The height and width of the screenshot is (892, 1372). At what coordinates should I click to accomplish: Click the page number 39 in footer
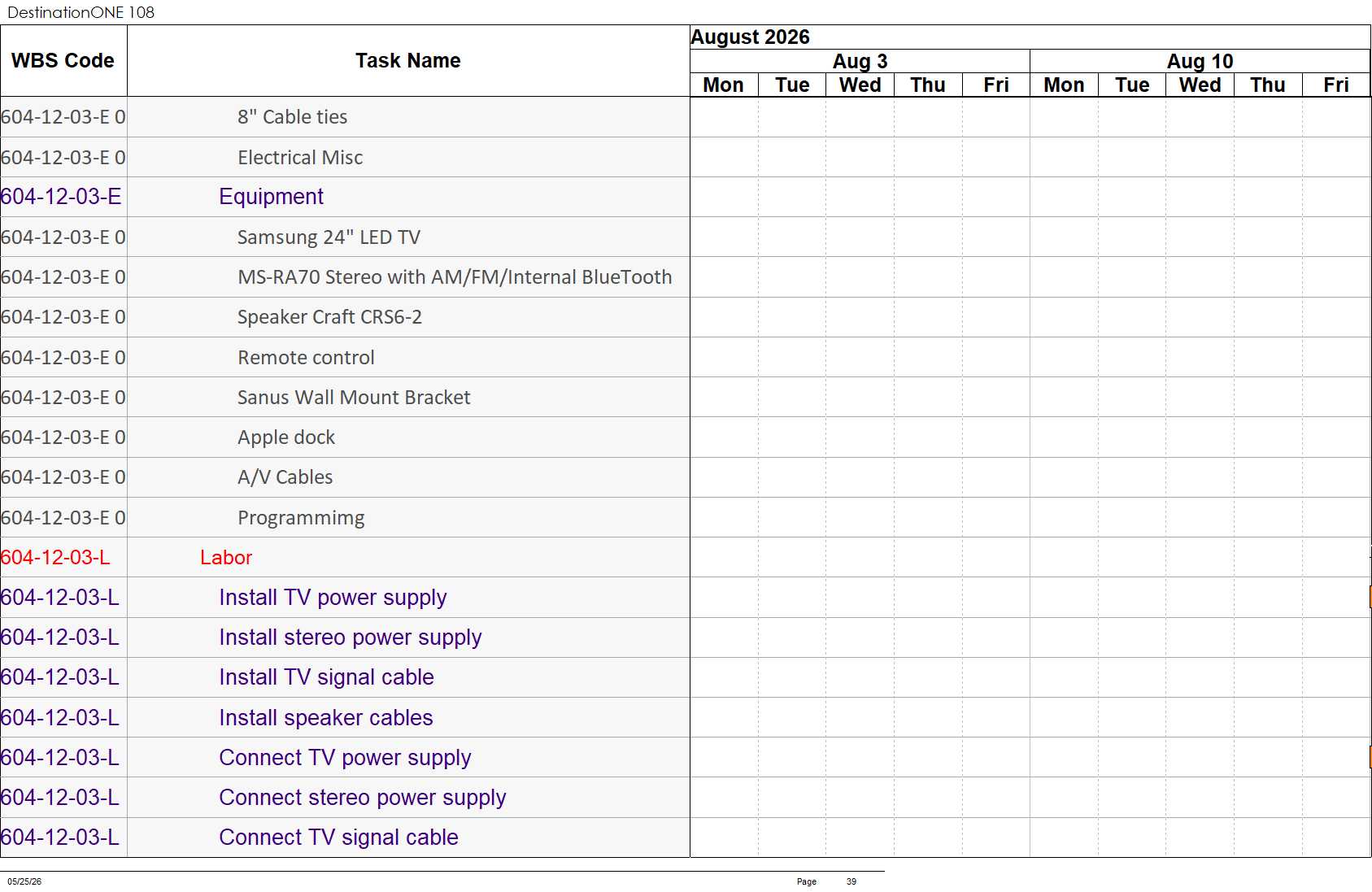(x=852, y=881)
